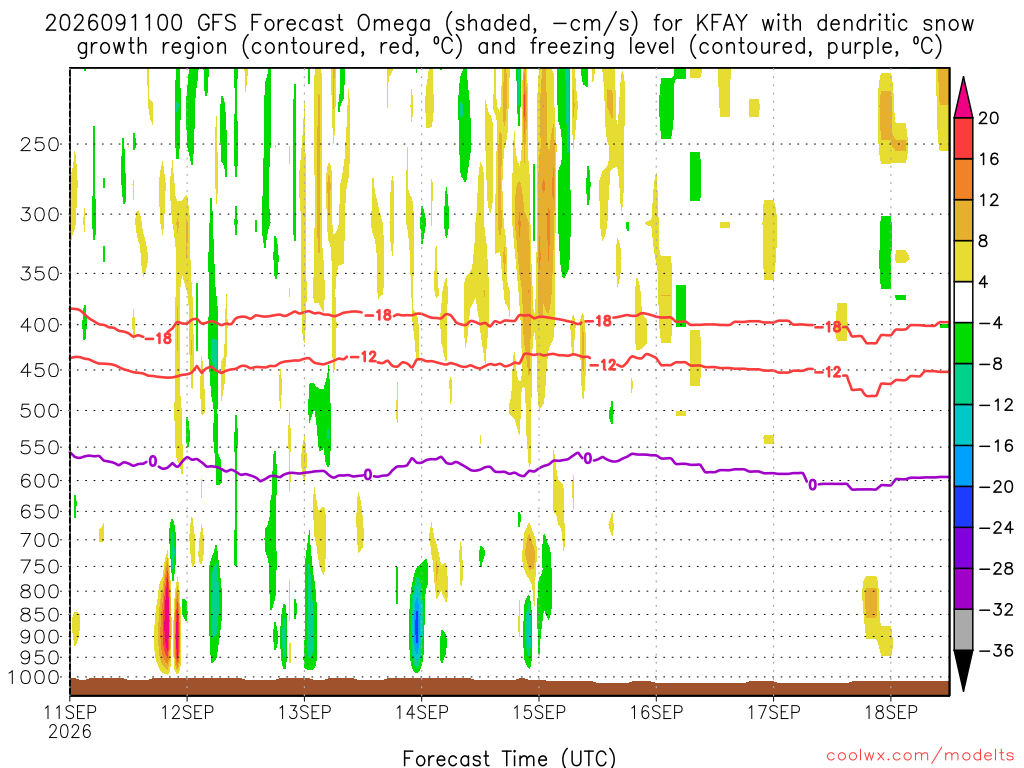Viewport: 1024px width, 768px height.
Task: Click the black downward arrow below colorbar
Action: coord(963,671)
